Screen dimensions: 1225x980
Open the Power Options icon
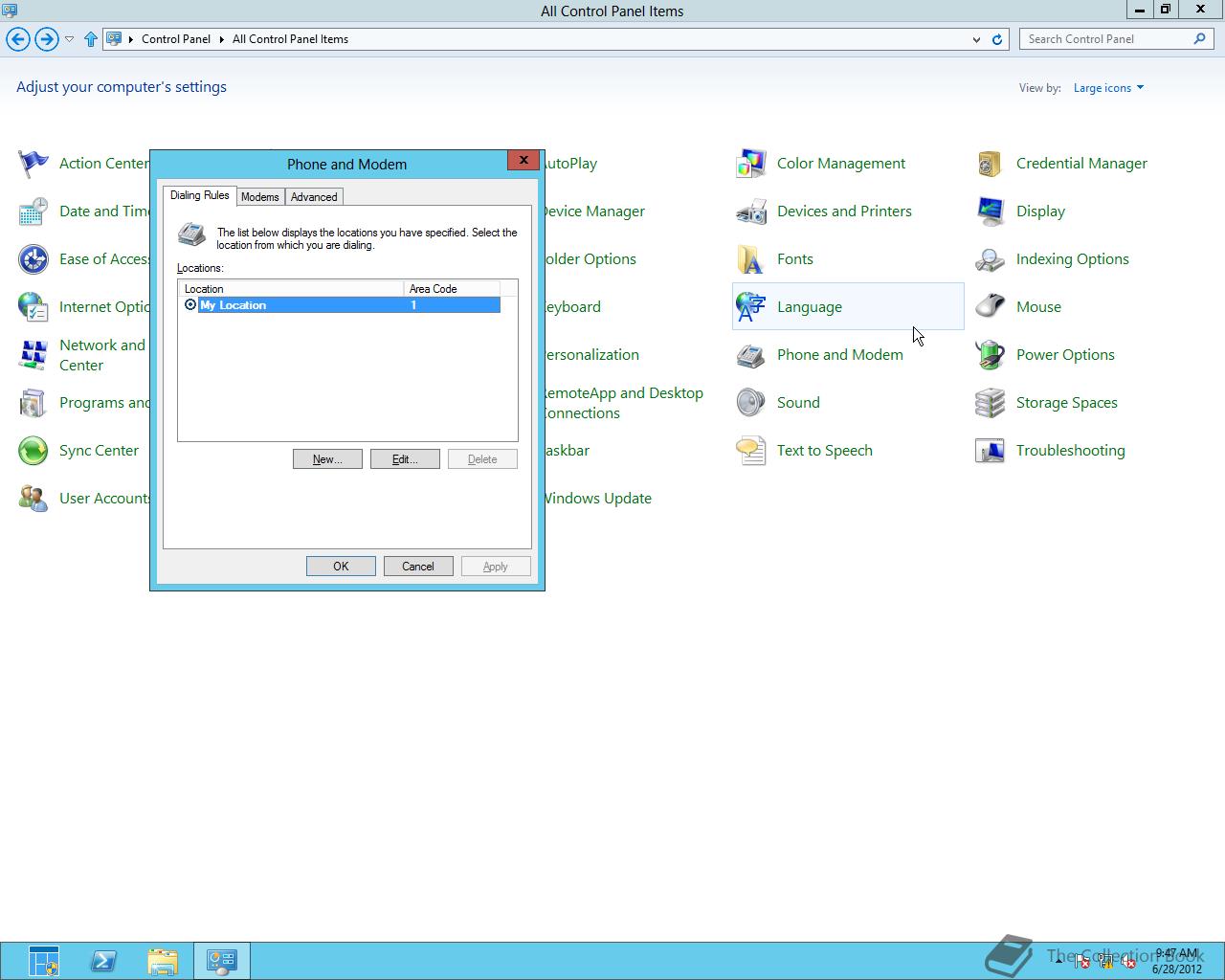[991, 355]
